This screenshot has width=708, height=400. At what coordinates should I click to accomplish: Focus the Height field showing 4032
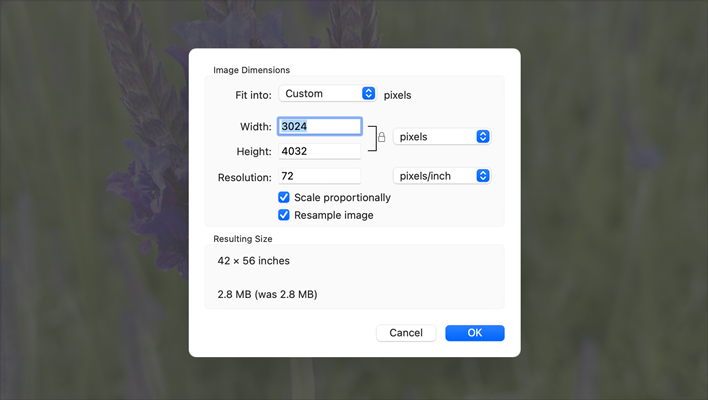coord(320,152)
